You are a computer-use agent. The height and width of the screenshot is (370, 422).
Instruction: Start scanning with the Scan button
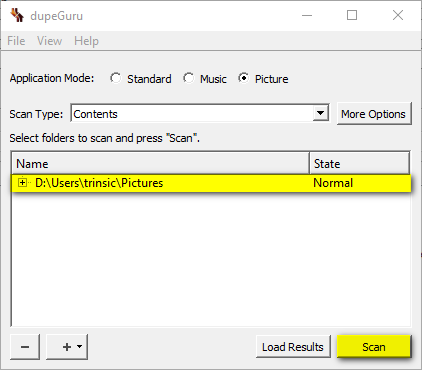[x=374, y=347]
